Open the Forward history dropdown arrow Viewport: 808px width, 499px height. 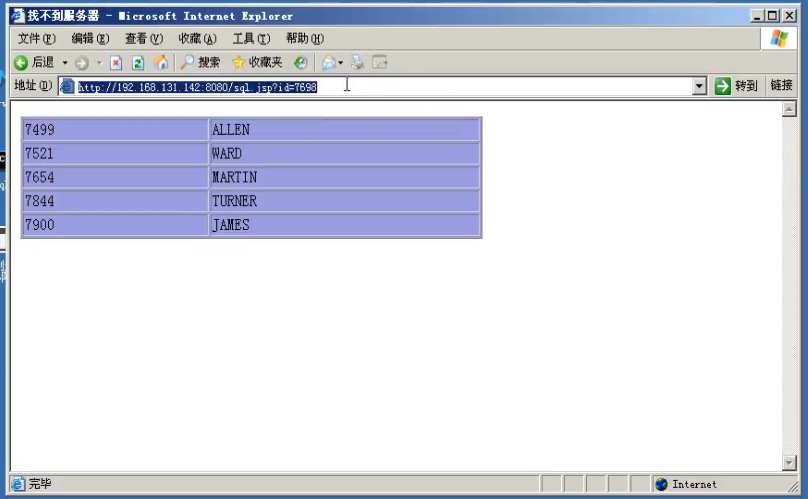point(99,63)
